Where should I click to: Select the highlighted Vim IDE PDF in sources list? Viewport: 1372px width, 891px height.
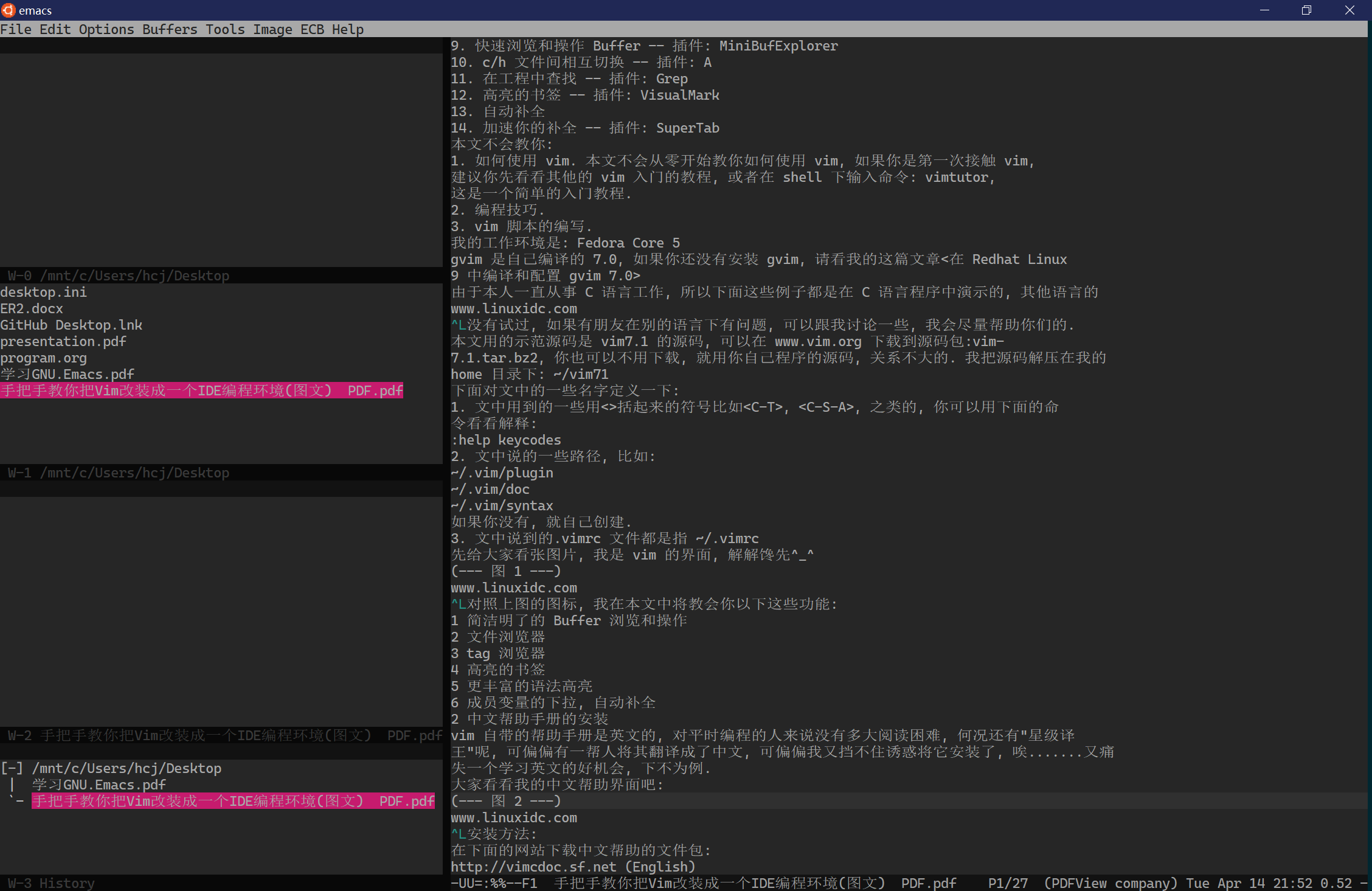pyautogui.click(x=201, y=390)
